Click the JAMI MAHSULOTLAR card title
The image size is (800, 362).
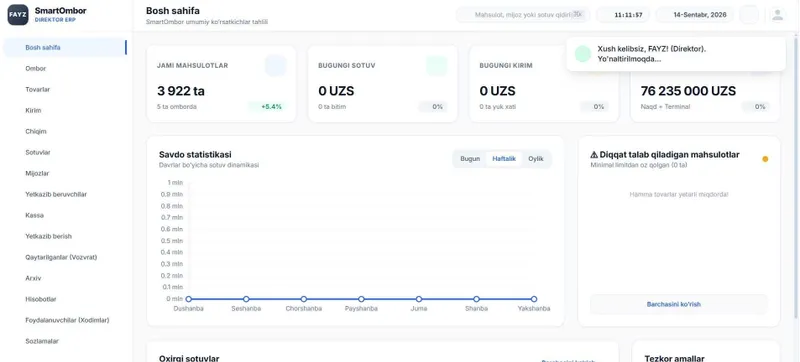pyautogui.click(x=192, y=66)
